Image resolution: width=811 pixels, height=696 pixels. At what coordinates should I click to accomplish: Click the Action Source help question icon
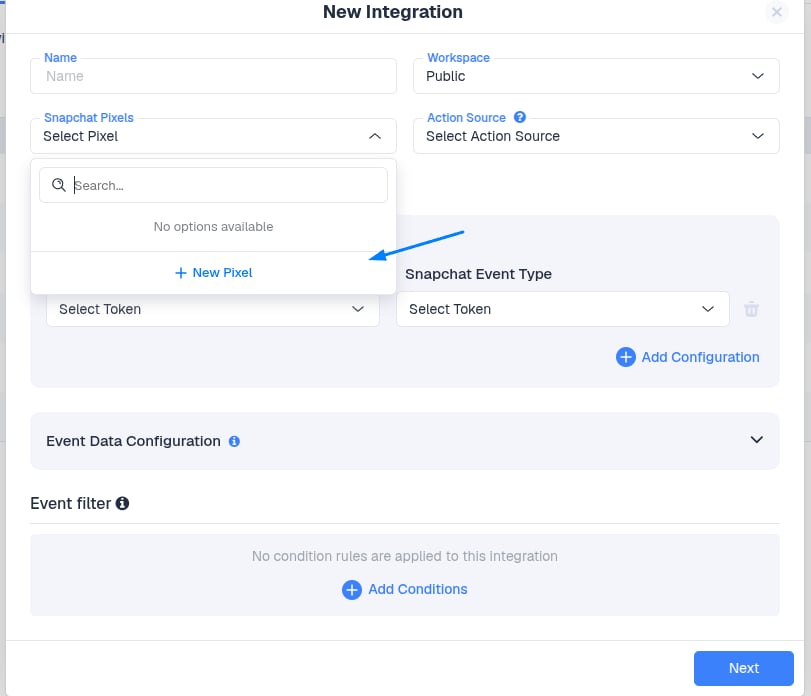tap(519, 117)
